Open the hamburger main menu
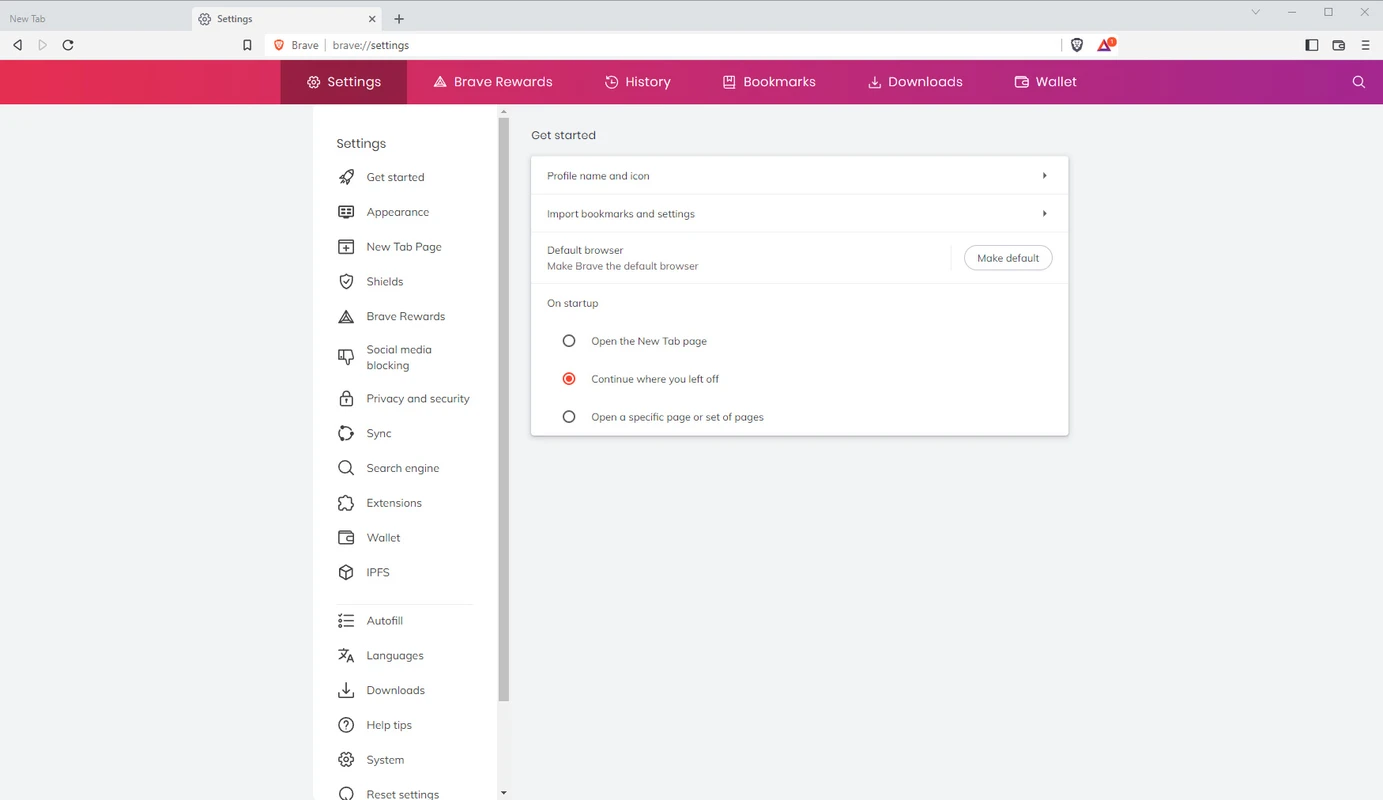 tap(1366, 45)
